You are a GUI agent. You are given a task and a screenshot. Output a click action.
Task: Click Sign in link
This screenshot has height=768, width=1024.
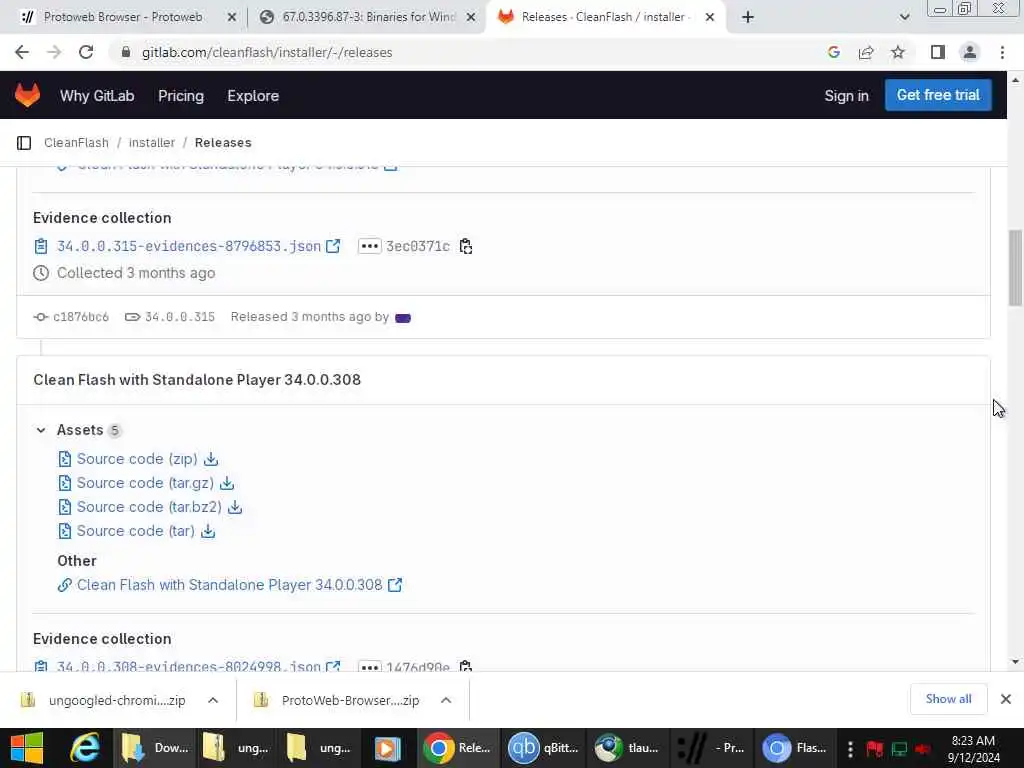point(846,95)
